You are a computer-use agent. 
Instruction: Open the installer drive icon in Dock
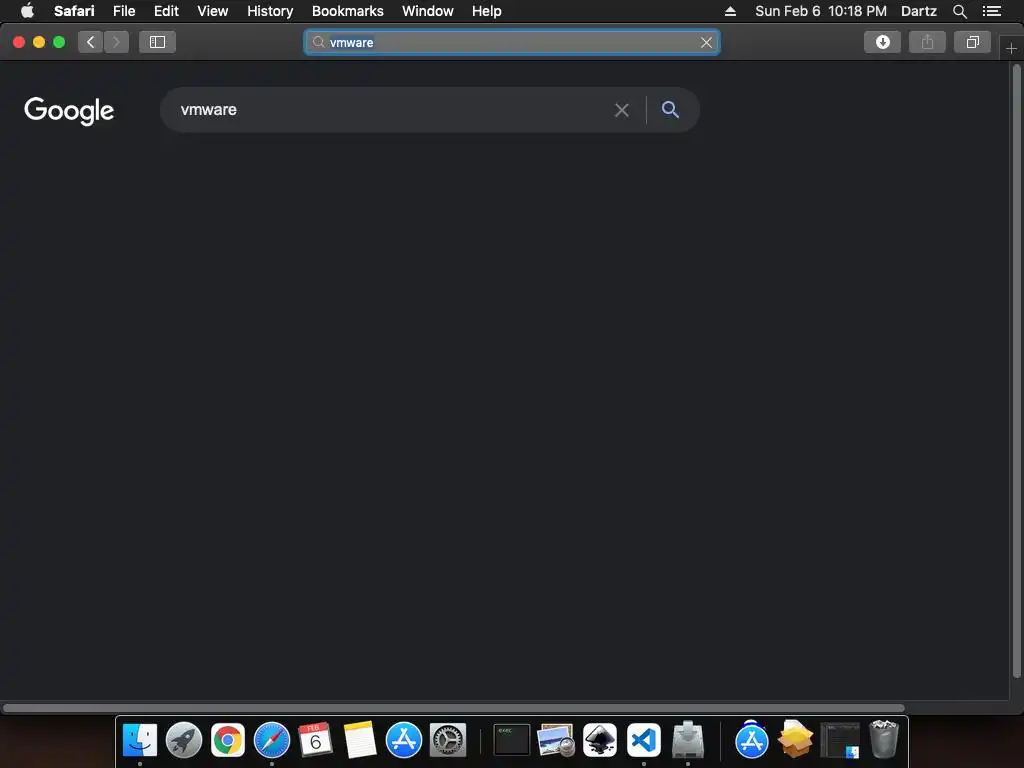click(688, 740)
